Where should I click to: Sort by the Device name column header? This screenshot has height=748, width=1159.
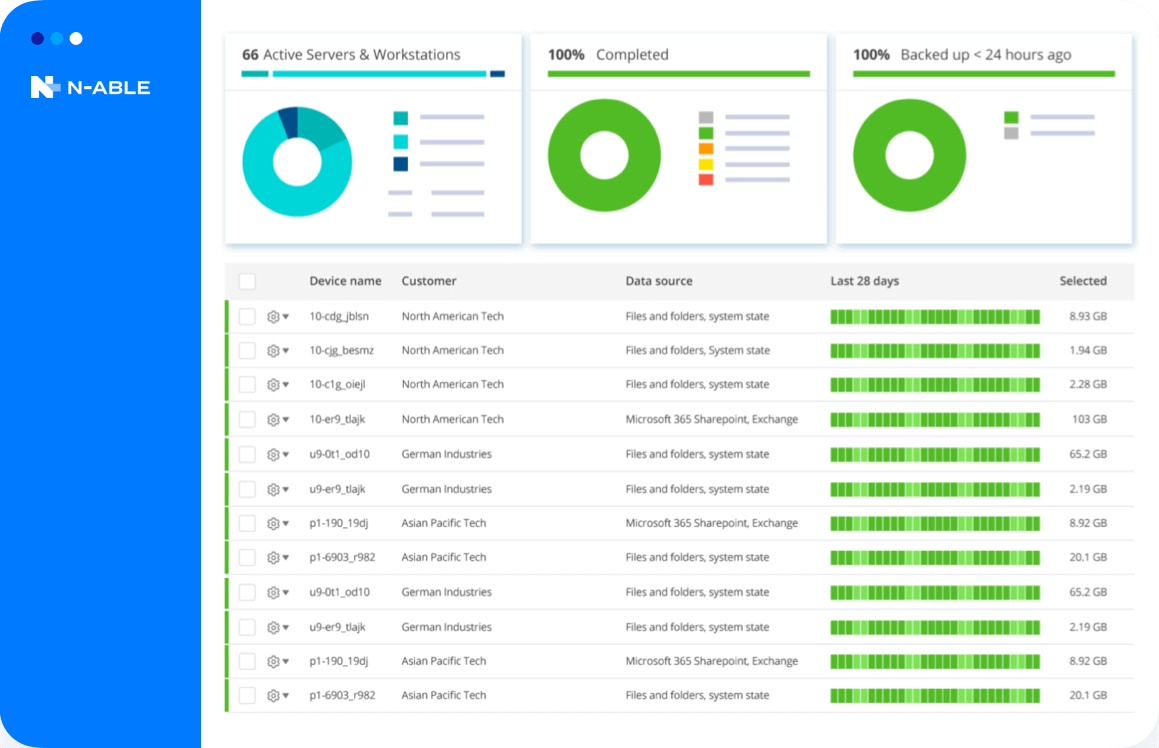tap(345, 281)
